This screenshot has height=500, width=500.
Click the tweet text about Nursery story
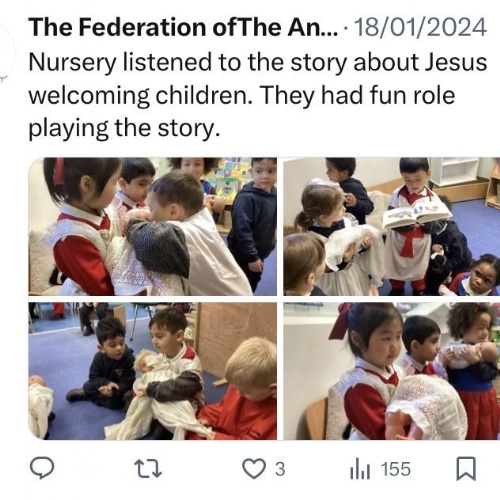coord(257,95)
